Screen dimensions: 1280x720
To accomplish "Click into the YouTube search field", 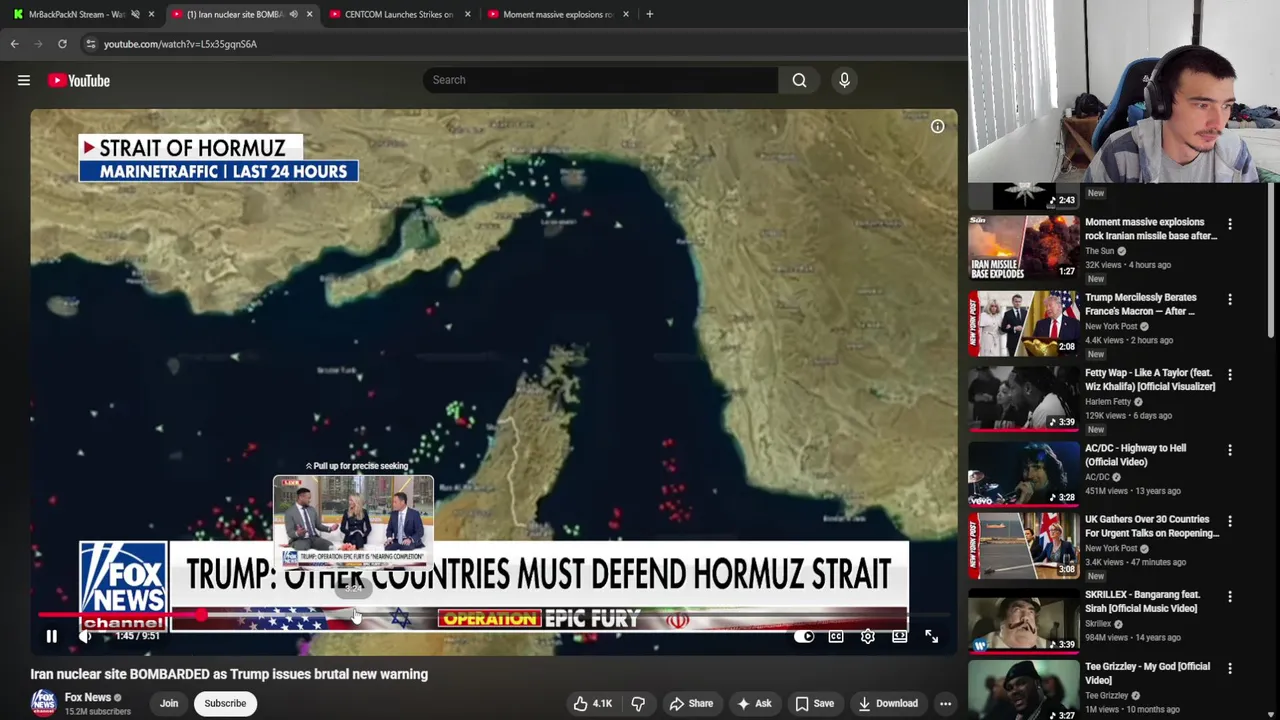I will [600, 80].
